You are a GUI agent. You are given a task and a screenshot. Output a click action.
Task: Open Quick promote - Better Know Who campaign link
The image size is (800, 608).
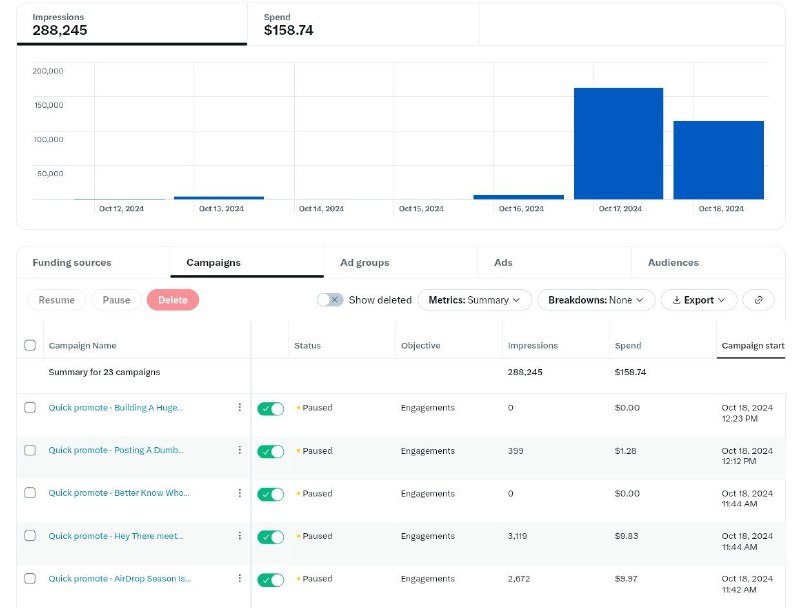[119, 493]
